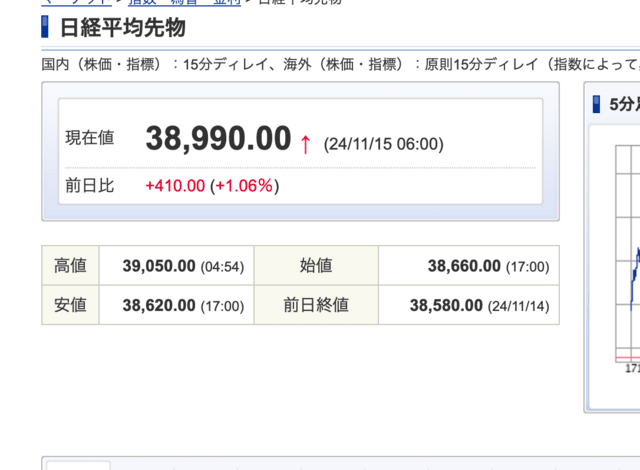This screenshot has height=470, width=640.
Task: Select the previous close 38,580.00
Action: coord(446,306)
